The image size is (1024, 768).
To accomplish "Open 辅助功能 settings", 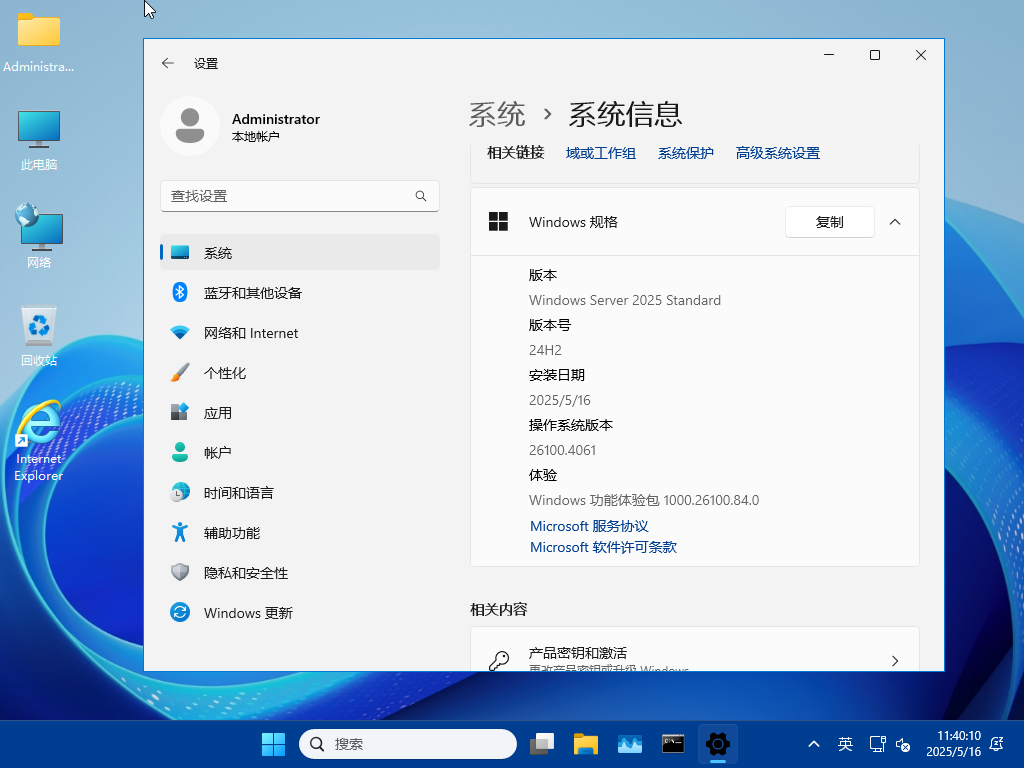I will coord(300,533).
